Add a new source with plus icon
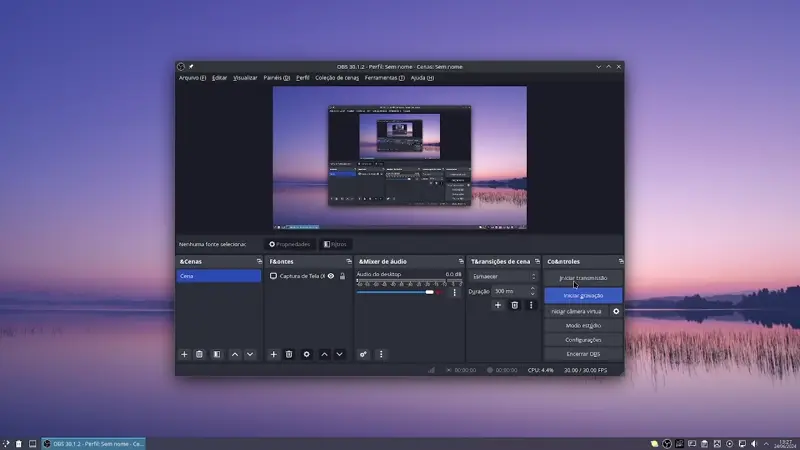 click(273, 354)
